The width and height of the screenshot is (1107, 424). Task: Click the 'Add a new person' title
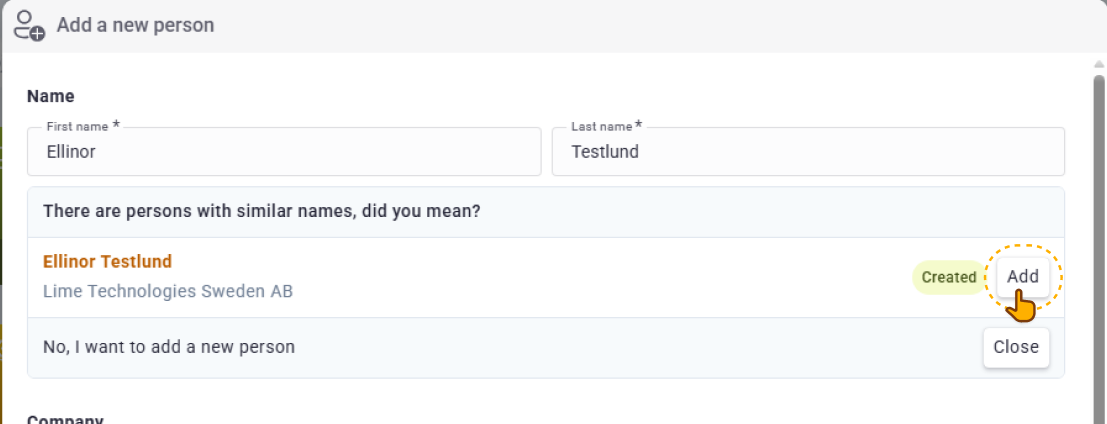click(136, 25)
